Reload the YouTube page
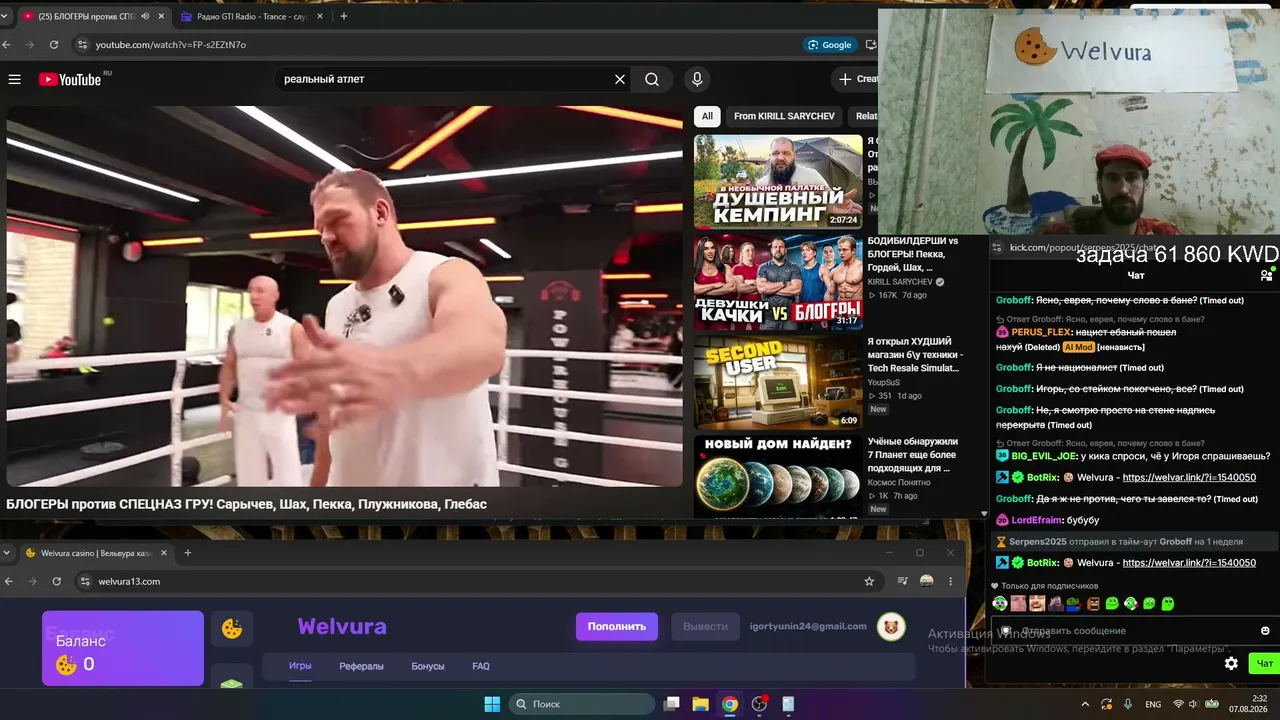Screen dimensions: 1280x720 pyautogui.click(x=54, y=45)
